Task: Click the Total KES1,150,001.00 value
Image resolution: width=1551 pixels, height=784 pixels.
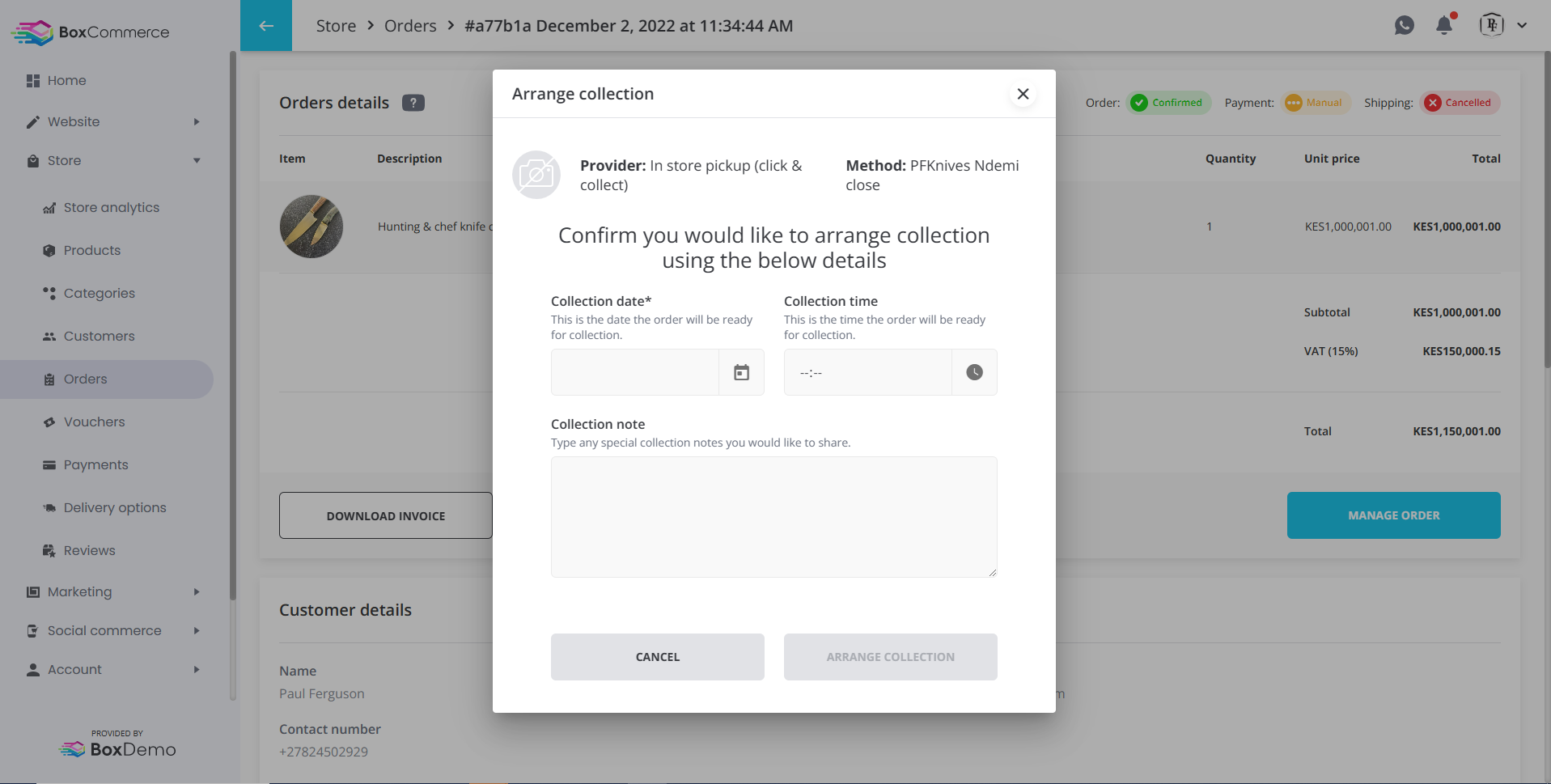Action: [1456, 432]
